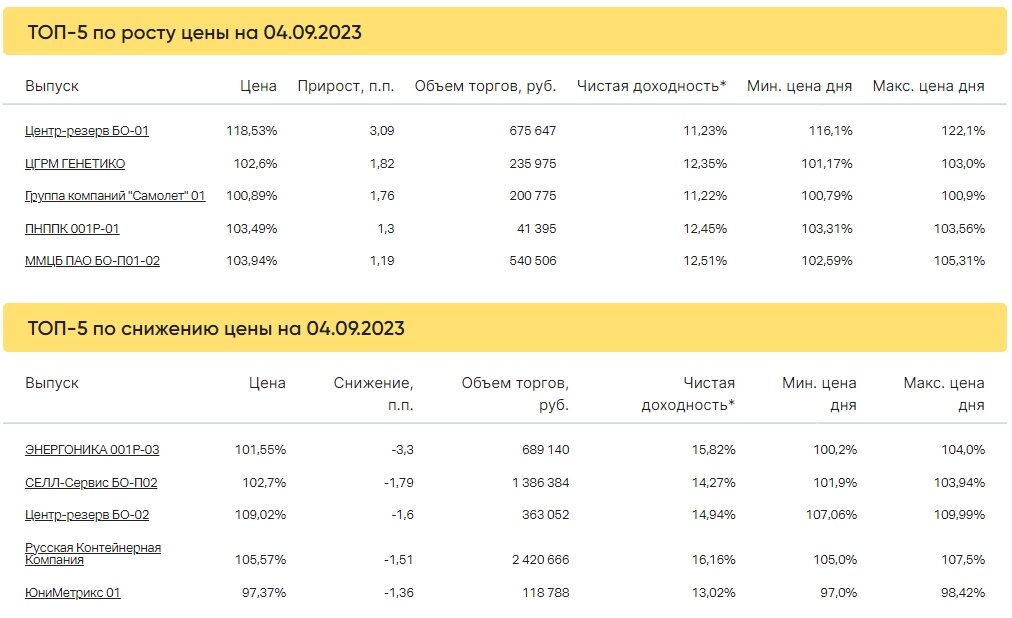Open the ПНППК 001Р-01 issue link
Screen dimensions: 1012x618
pos(72,229)
